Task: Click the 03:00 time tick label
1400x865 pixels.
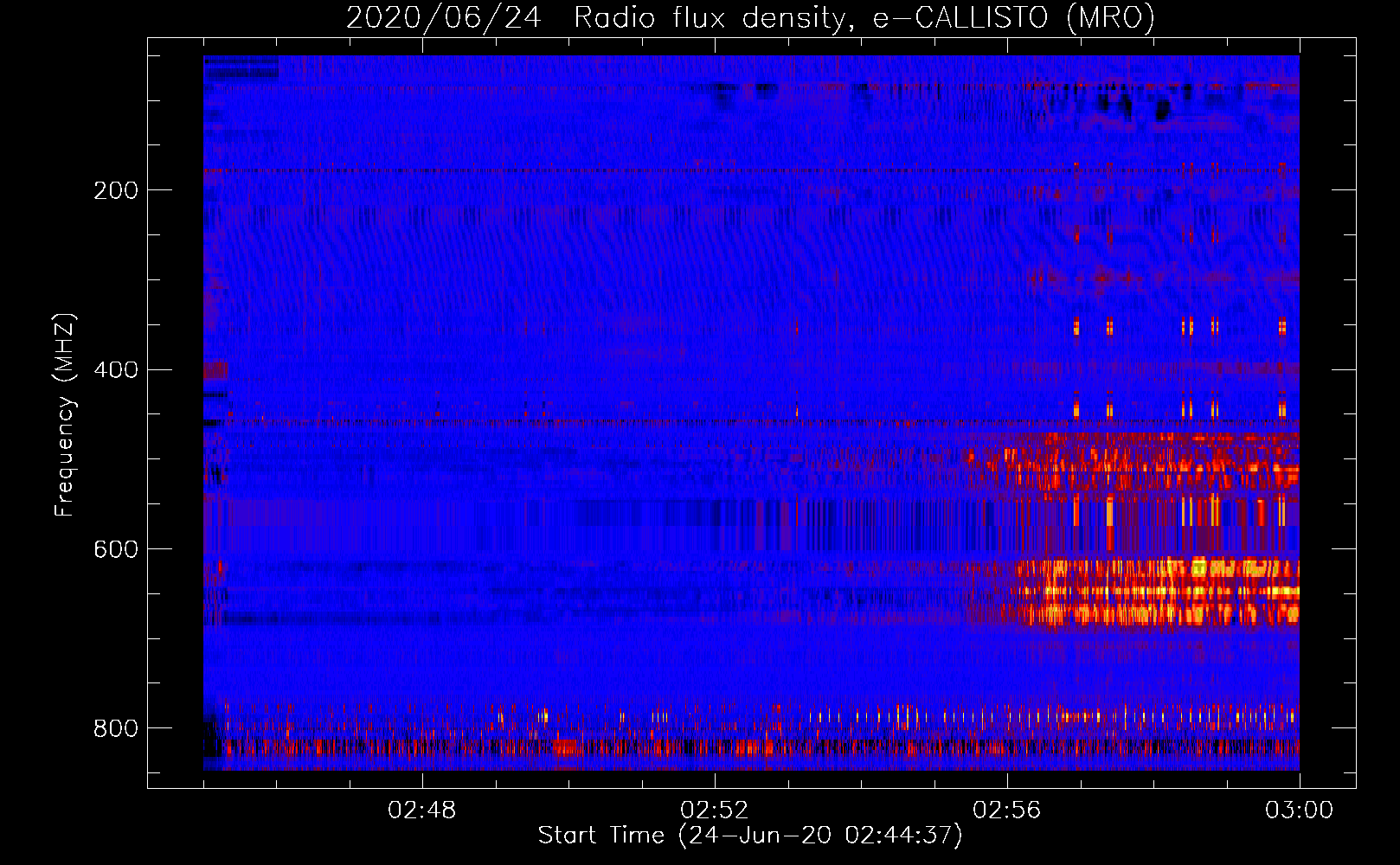Action: click(x=1300, y=811)
